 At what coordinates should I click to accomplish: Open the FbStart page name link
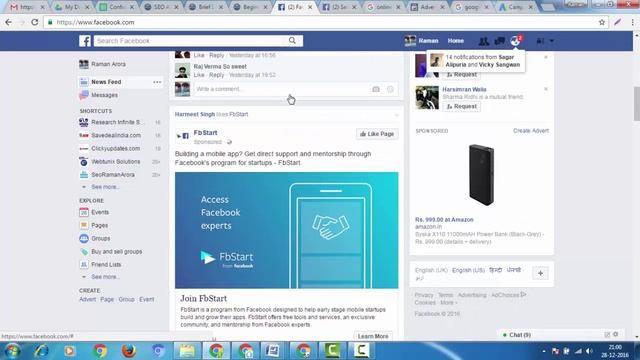pos(205,133)
